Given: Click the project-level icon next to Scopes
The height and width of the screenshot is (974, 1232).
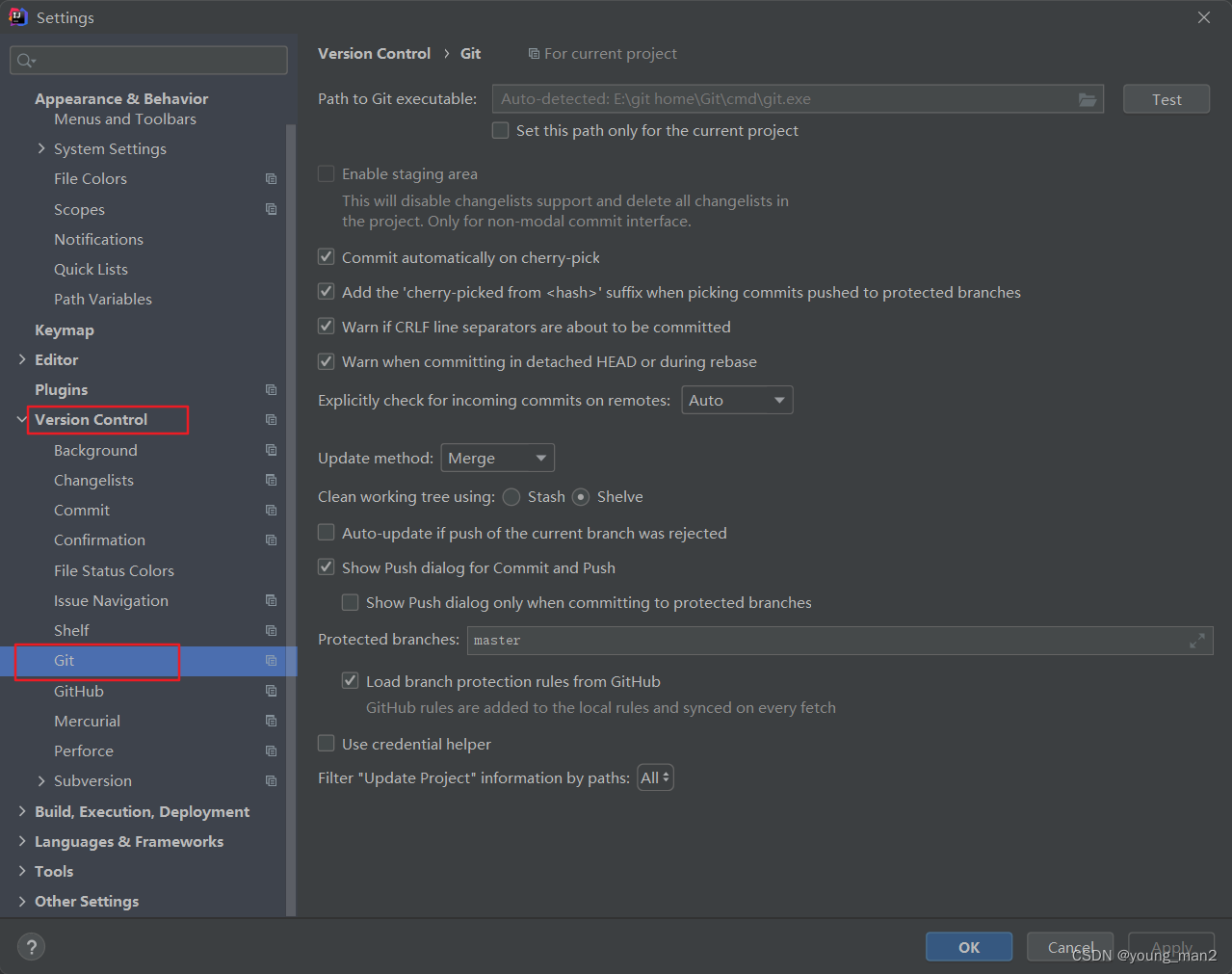Looking at the screenshot, I should coord(272,209).
